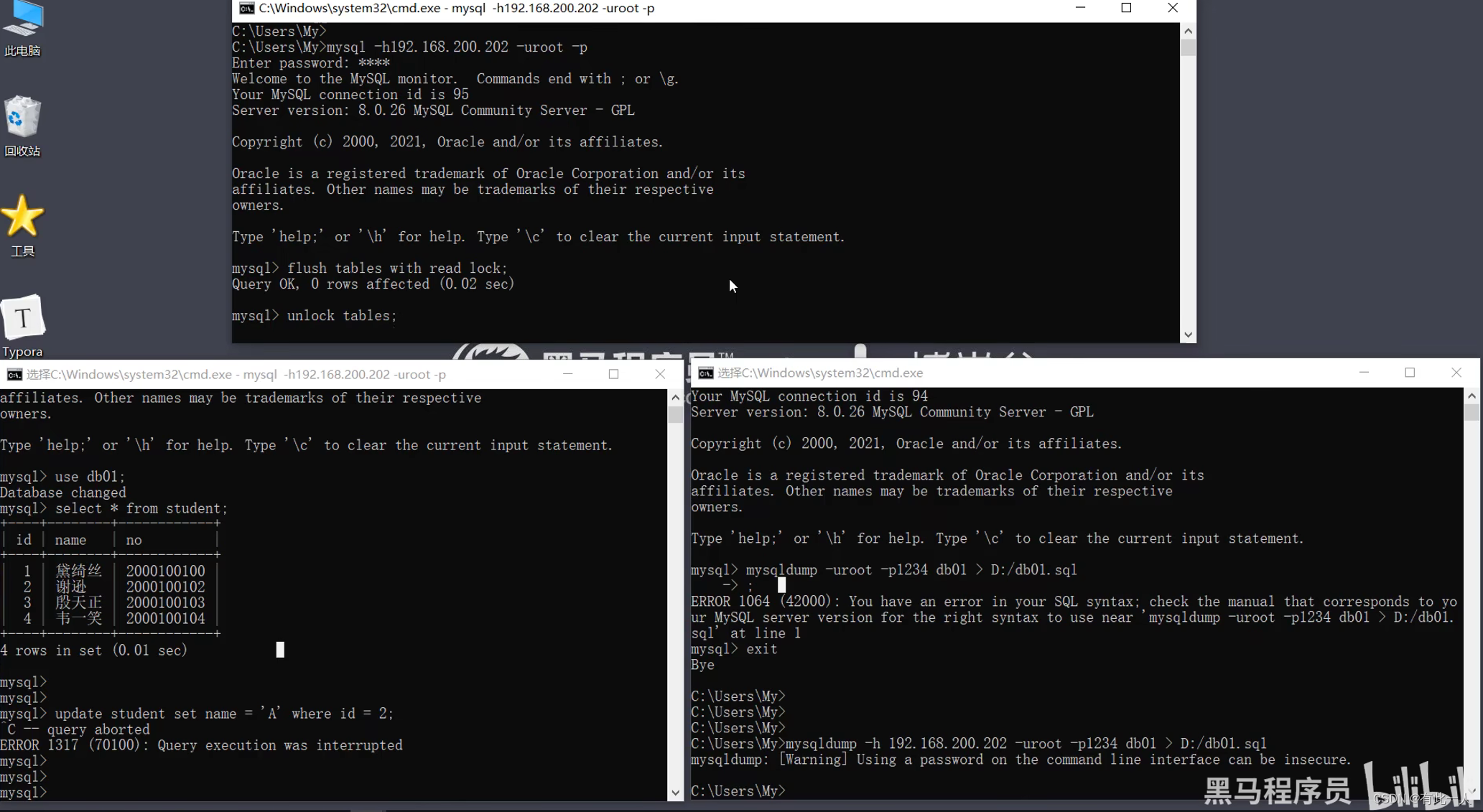
Task: Click the name 韦一笑 in student table
Action: pos(79,619)
